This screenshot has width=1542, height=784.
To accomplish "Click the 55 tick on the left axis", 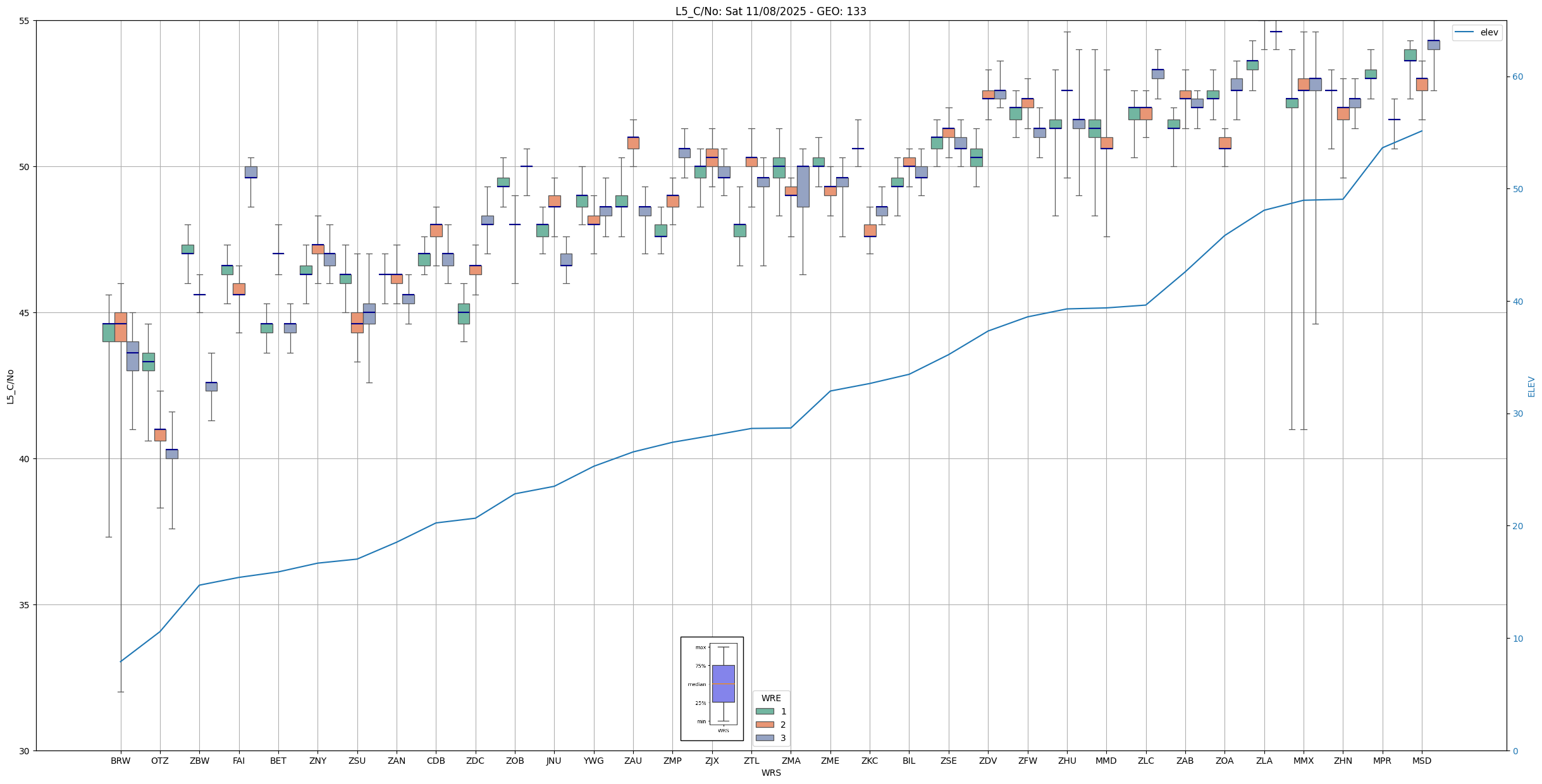I will pyautogui.click(x=25, y=21).
